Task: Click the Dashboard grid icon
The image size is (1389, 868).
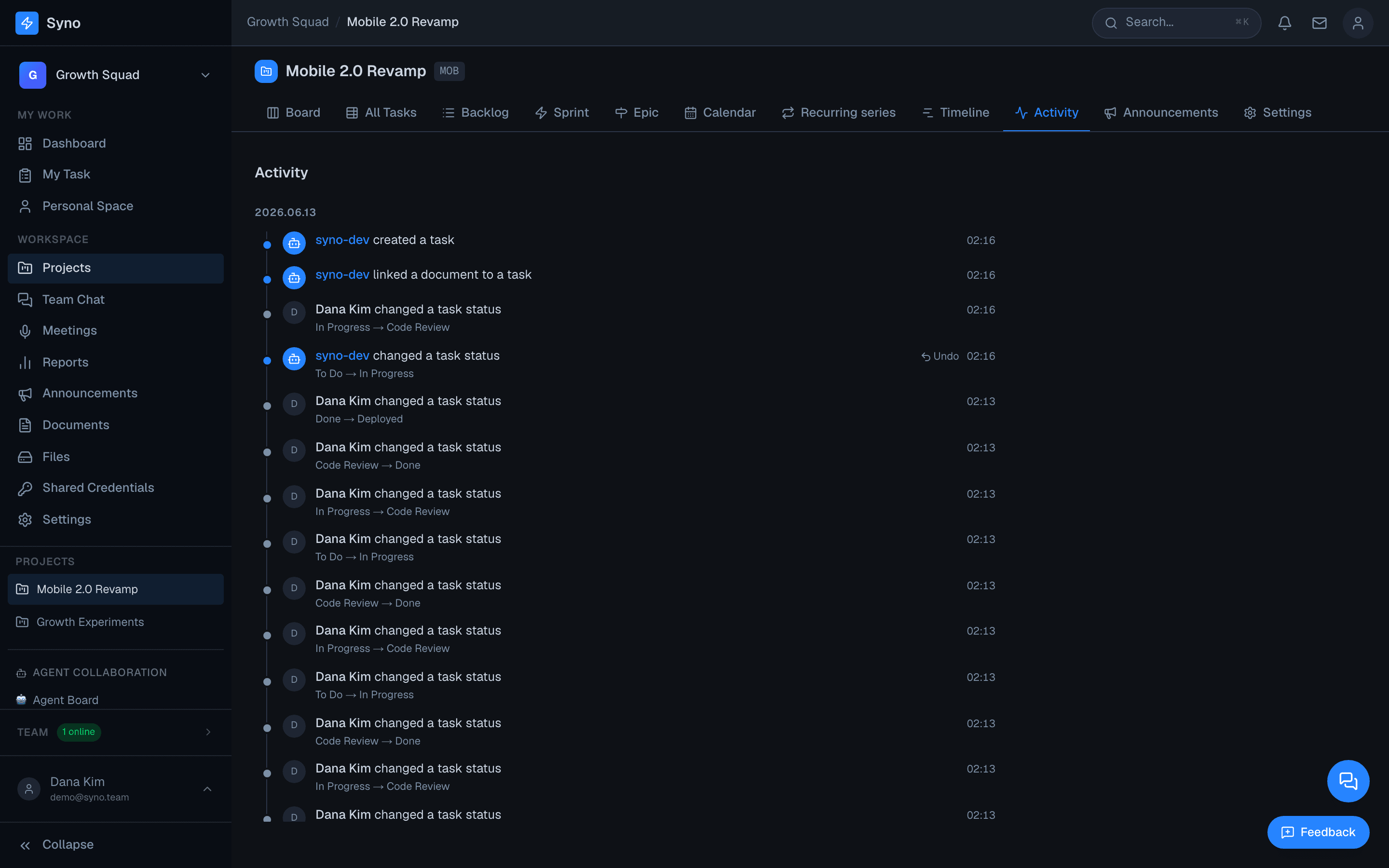Action: point(25,144)
